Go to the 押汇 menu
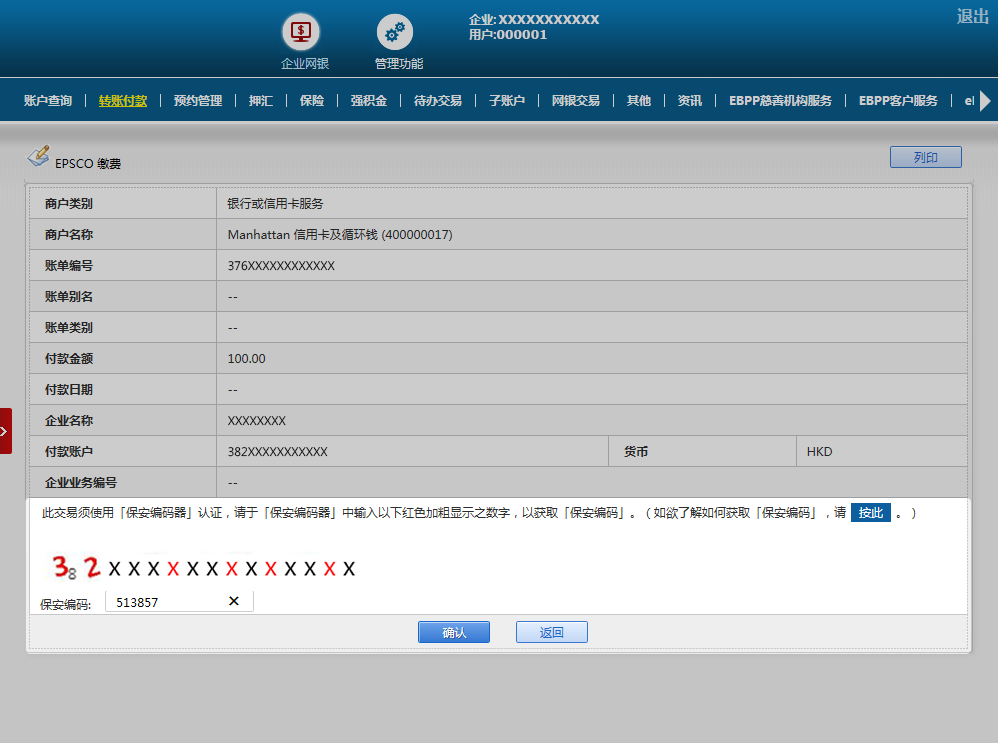Viewport: 998px width, 743px height. pos(261,101)
